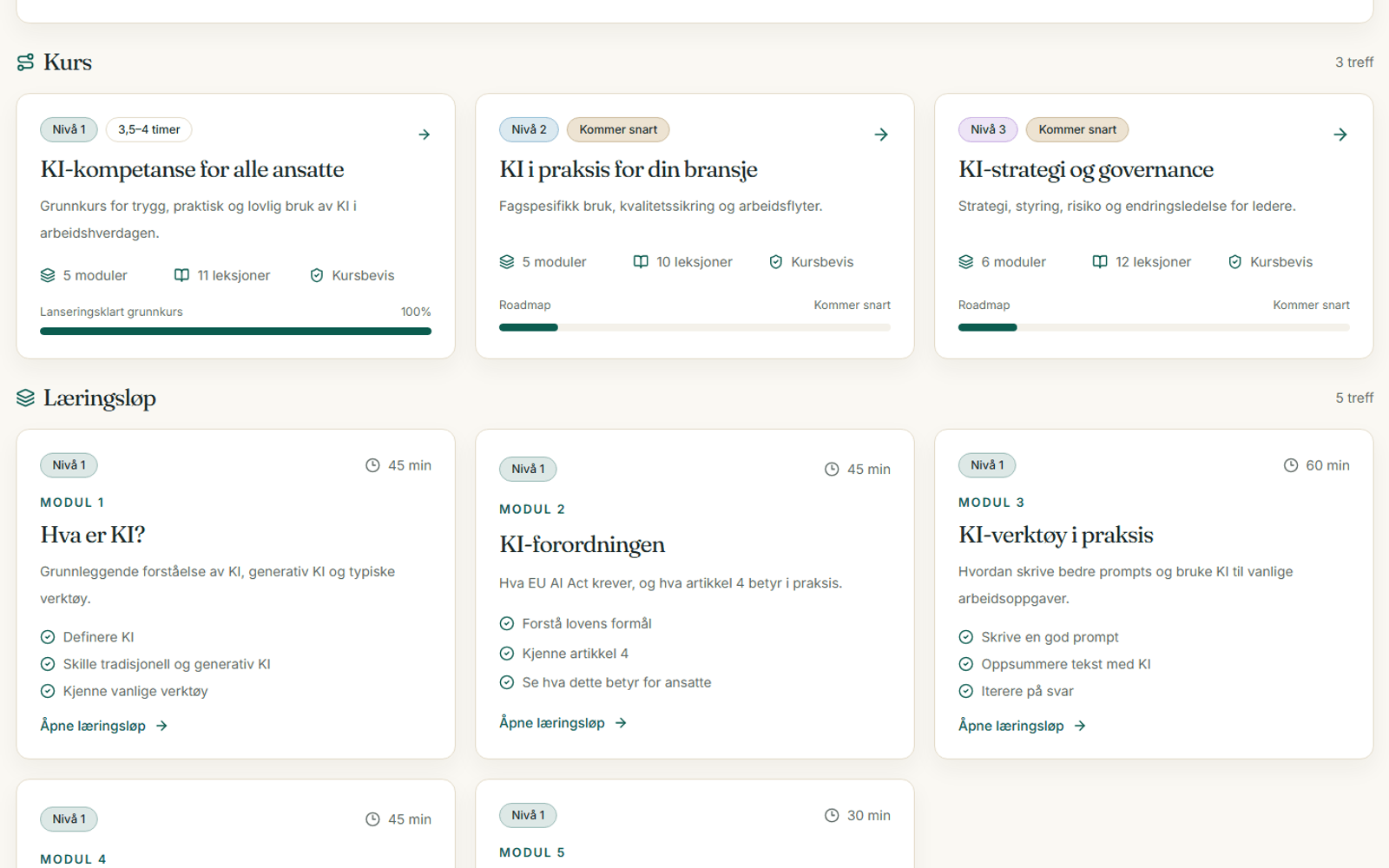1389x868 pixels.
Task: Open KI-kompetanse for alle ansatte arrow
Action: 425,135
